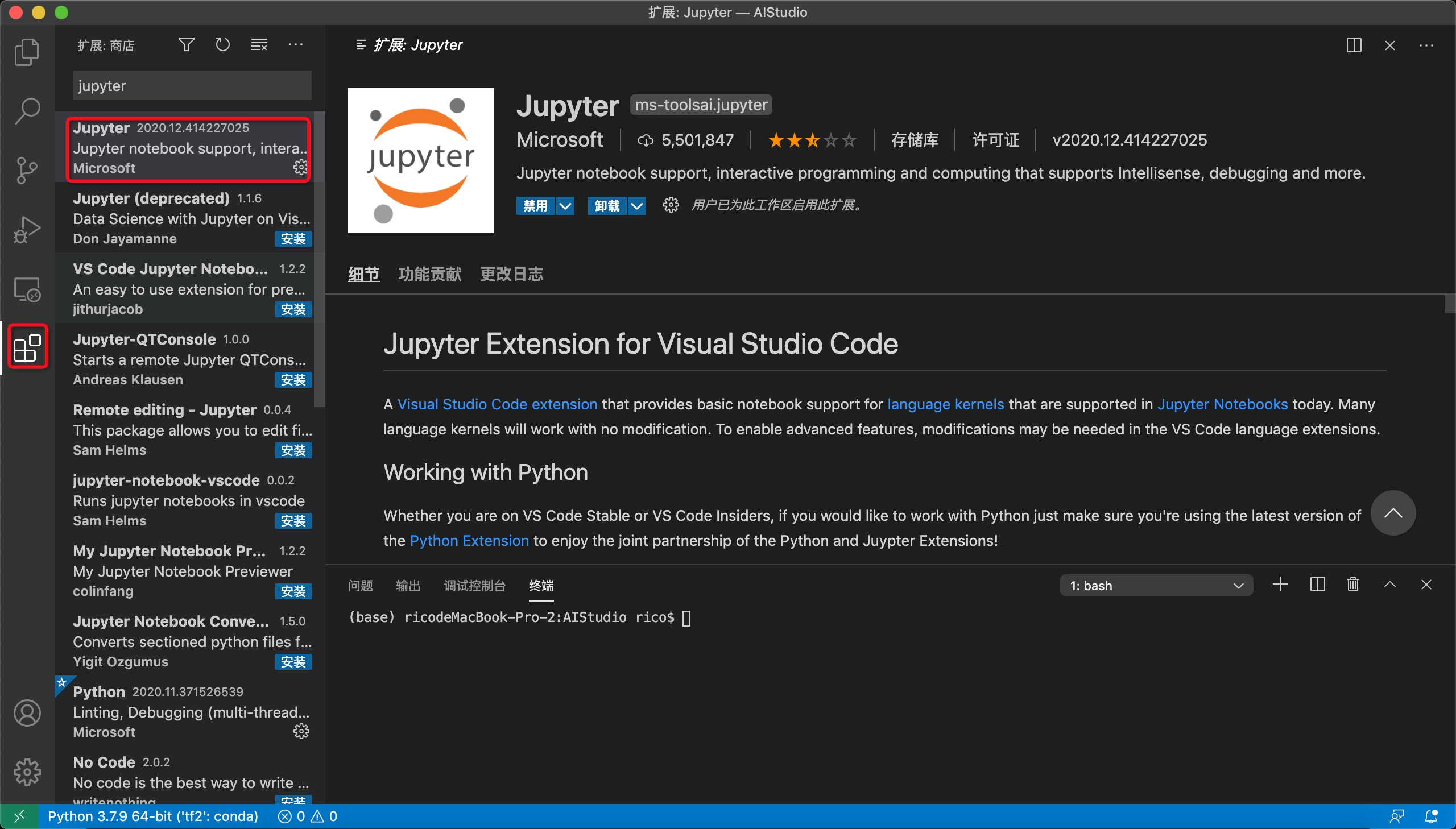Open the 存储库 repository link
Image resolution: width=1456 pixels, height=829 pixels.
915,140
